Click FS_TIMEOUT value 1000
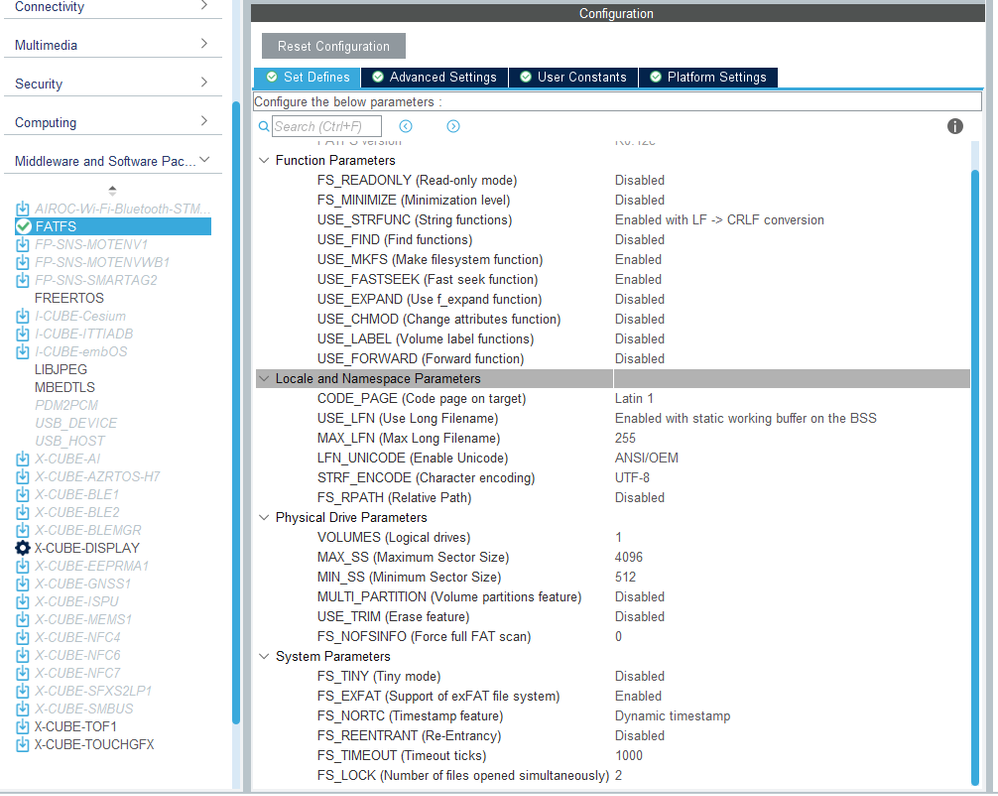Screen dimensions: 998x796 [629, 755]
